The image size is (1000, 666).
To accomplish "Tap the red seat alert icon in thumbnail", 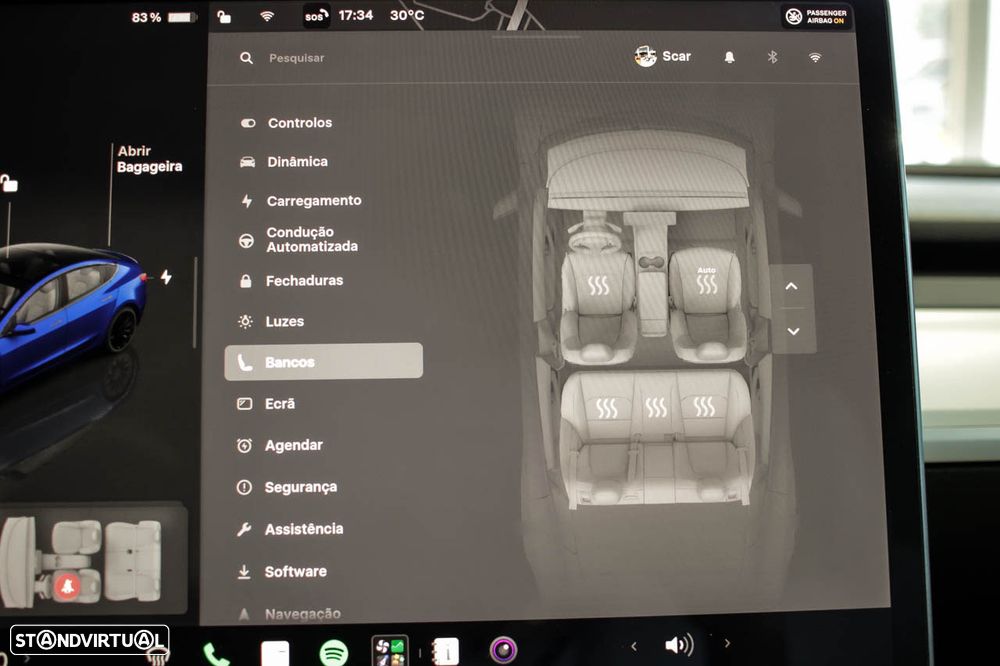I will click(x=67, y=586).
